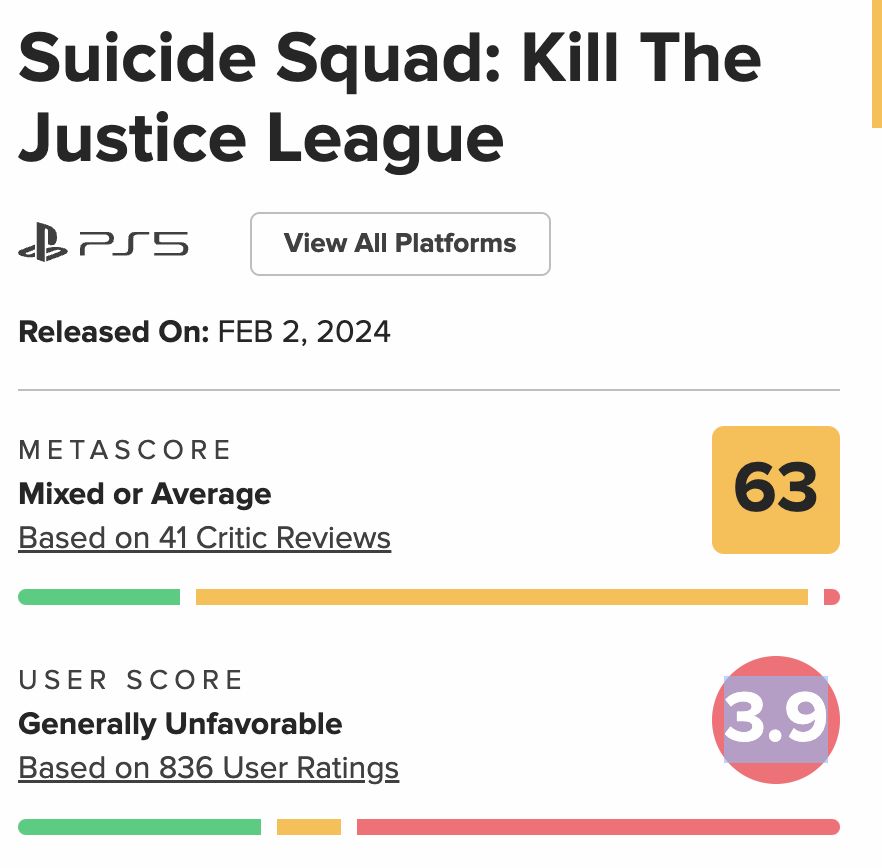Click the FEB 2, 2024 release date
This screenshot has width=882, height=868.
pyautogui.click(x=304, y=332)
